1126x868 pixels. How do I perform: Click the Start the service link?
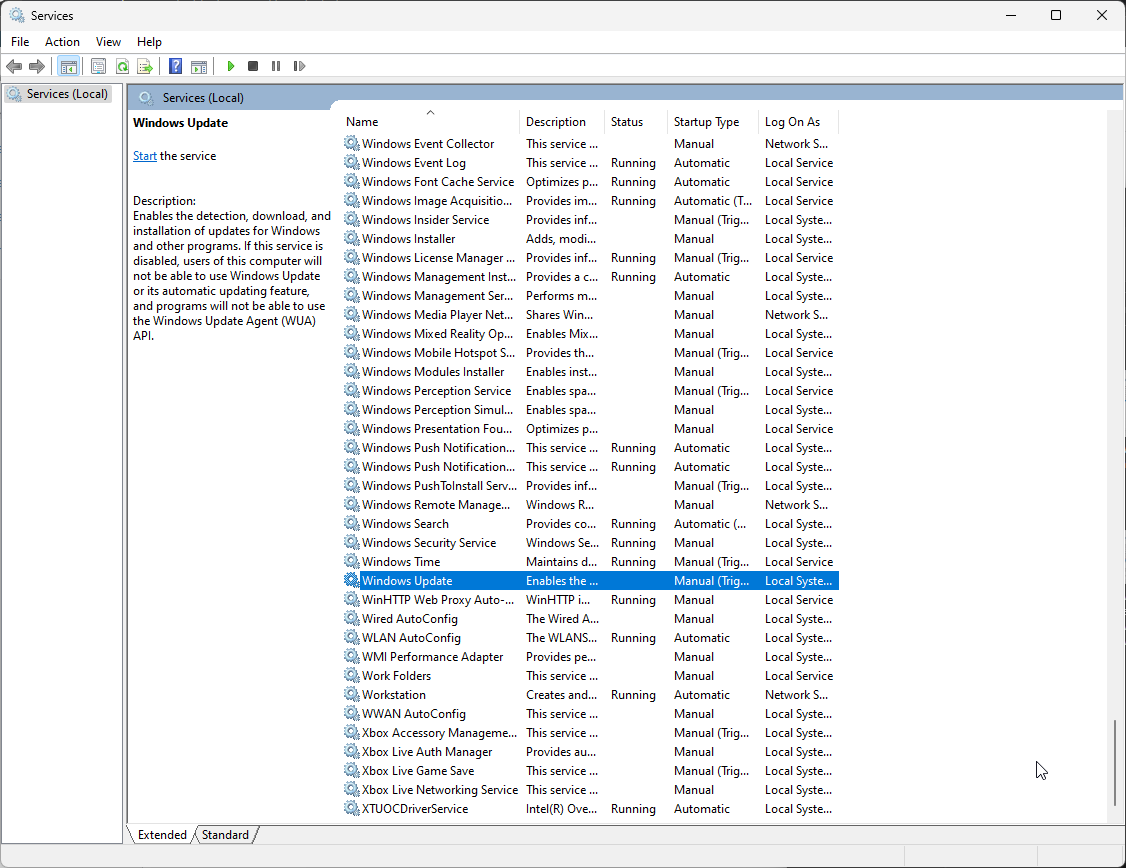click(144, 156)
